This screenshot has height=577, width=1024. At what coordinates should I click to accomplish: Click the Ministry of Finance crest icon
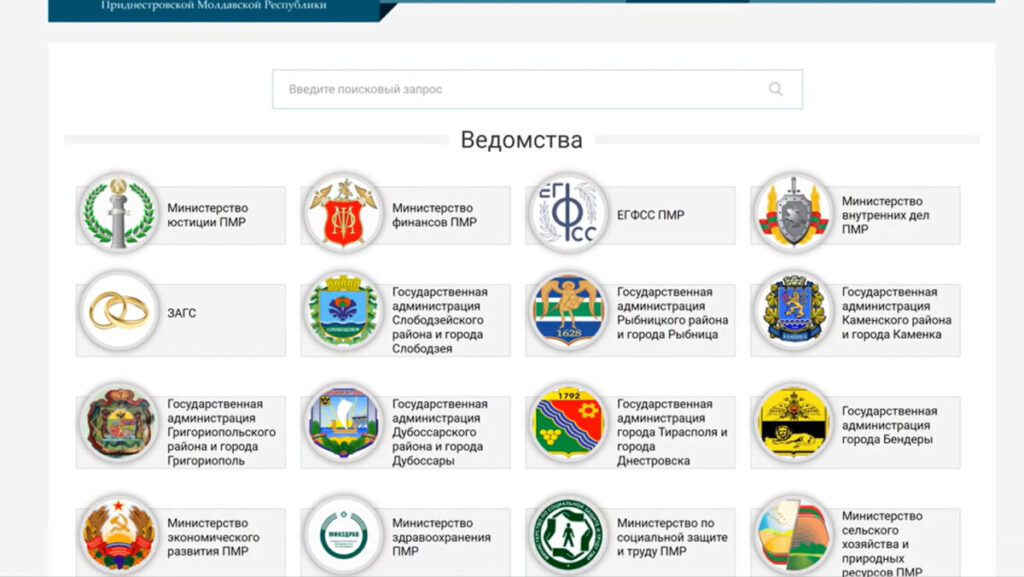click(x=341, y=214)
